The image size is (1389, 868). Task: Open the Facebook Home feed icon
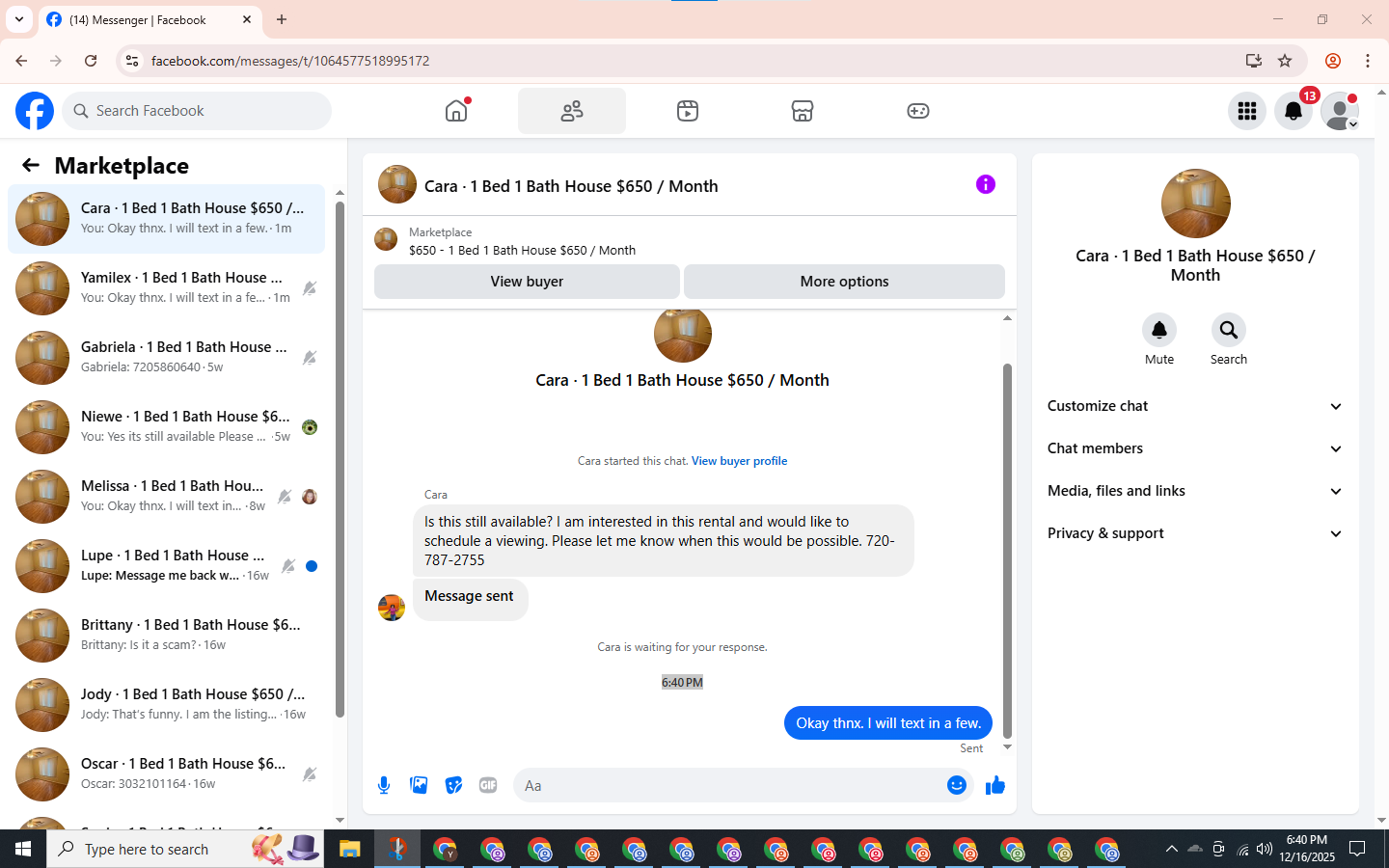(x=456, y=111)
